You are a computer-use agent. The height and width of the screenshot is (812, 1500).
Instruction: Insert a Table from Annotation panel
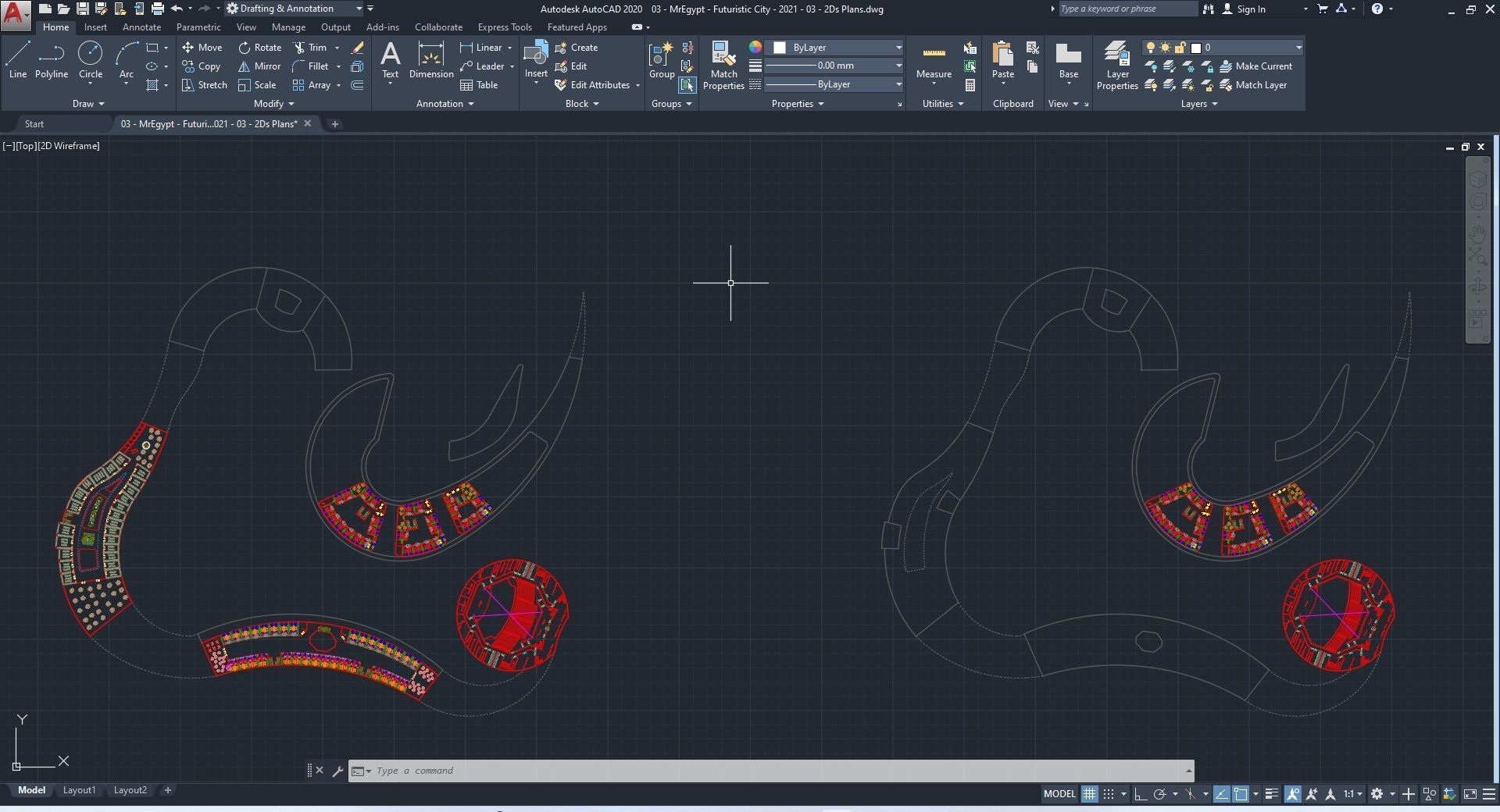tap(479, 85)
